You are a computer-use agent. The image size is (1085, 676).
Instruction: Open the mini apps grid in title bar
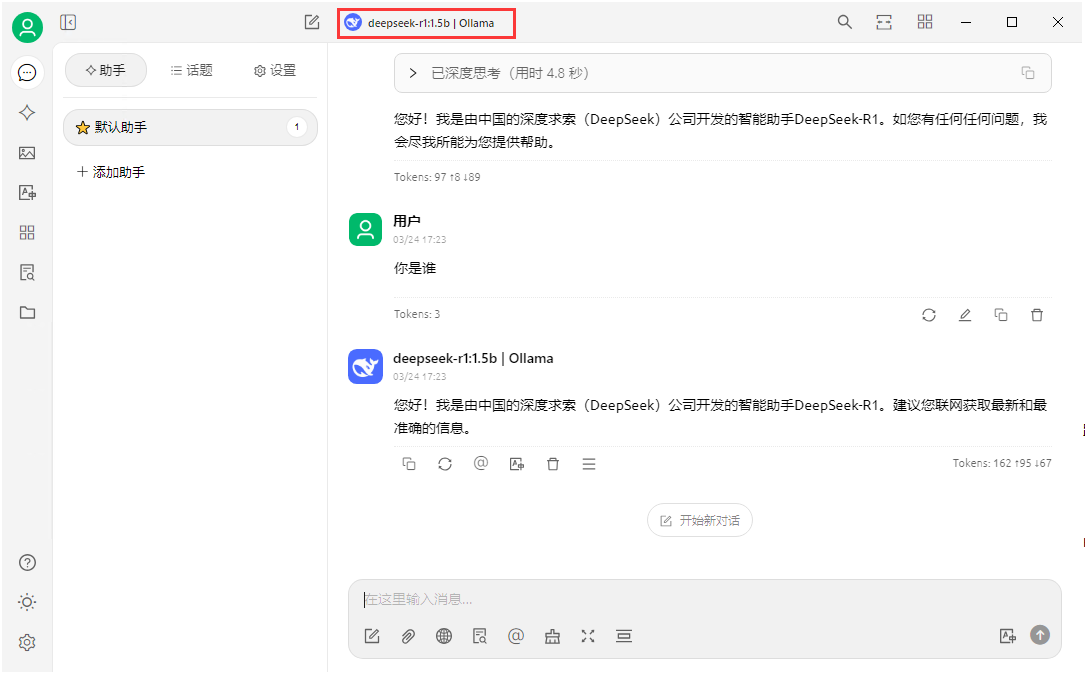click(924, 22)
